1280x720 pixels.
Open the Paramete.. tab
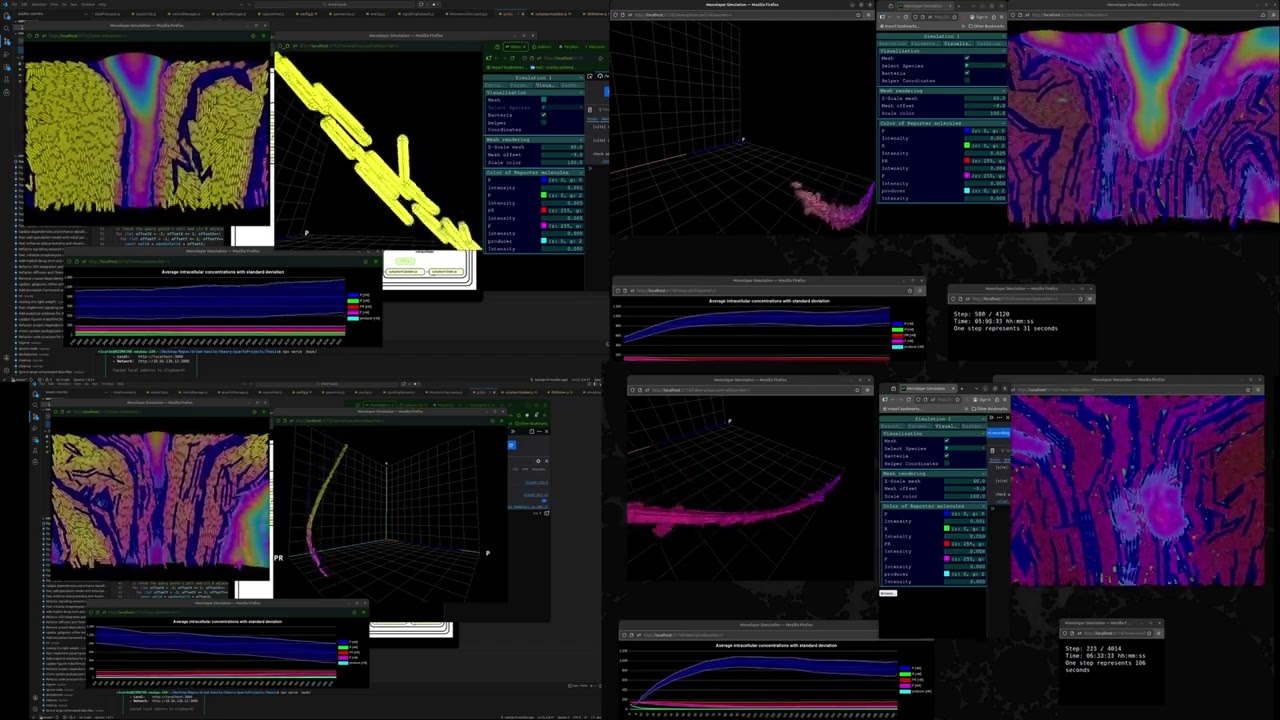[925, 43]
